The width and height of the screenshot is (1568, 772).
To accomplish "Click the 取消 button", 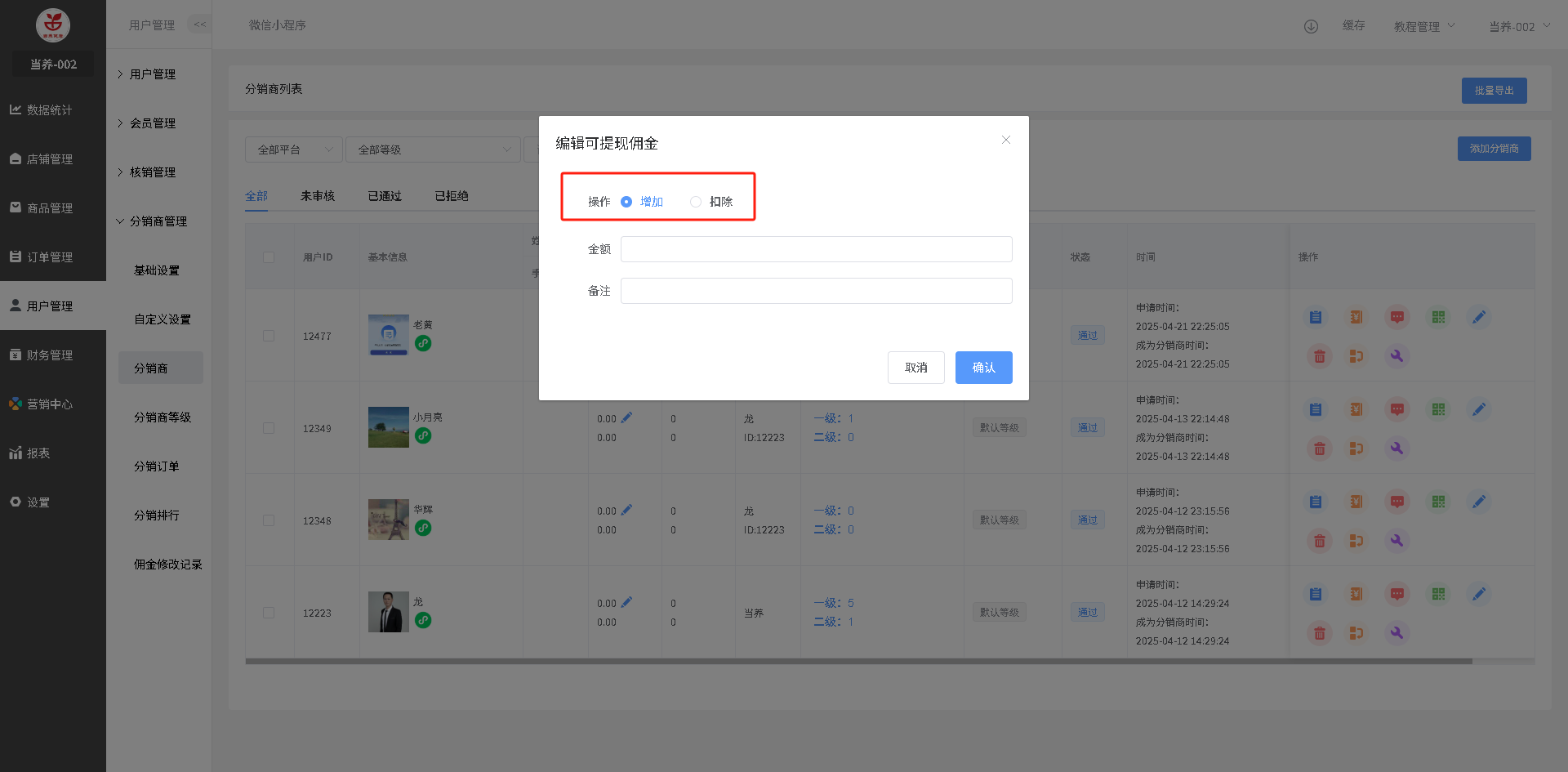I will (x=915, y=368).
